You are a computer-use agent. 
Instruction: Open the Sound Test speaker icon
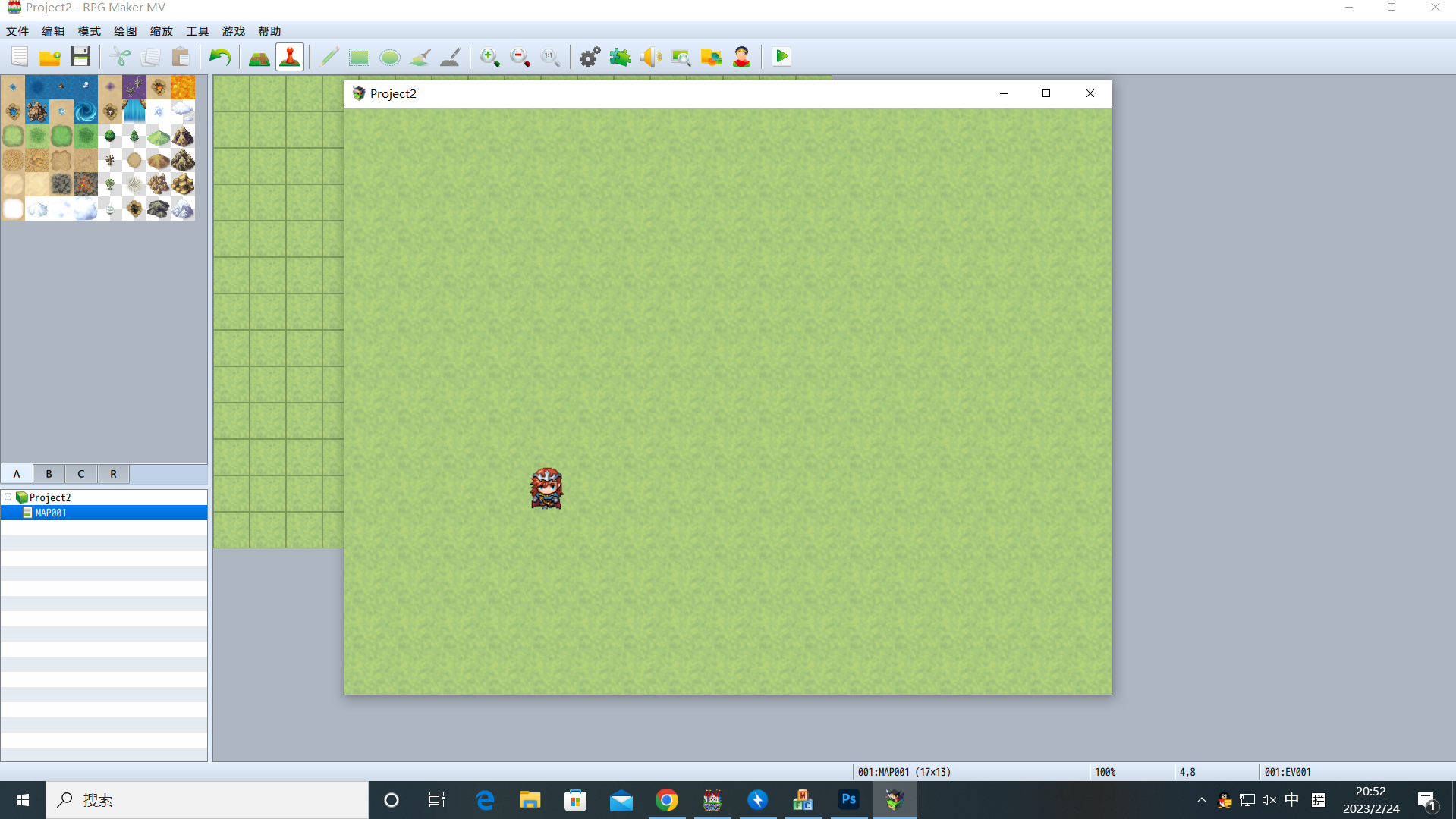click(x=651, y=57)
